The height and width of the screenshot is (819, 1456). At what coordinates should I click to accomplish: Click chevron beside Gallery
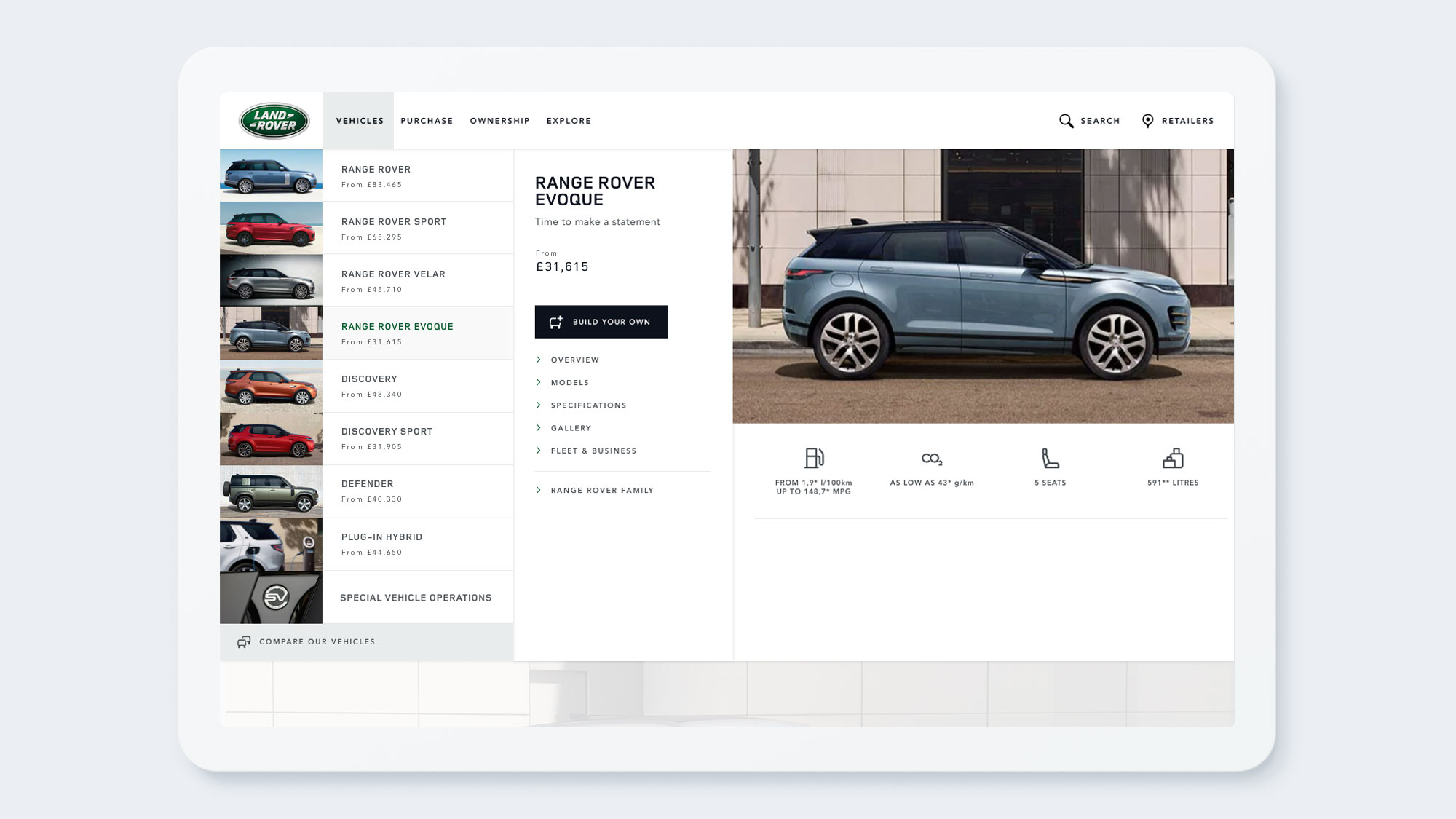point(539,428)
